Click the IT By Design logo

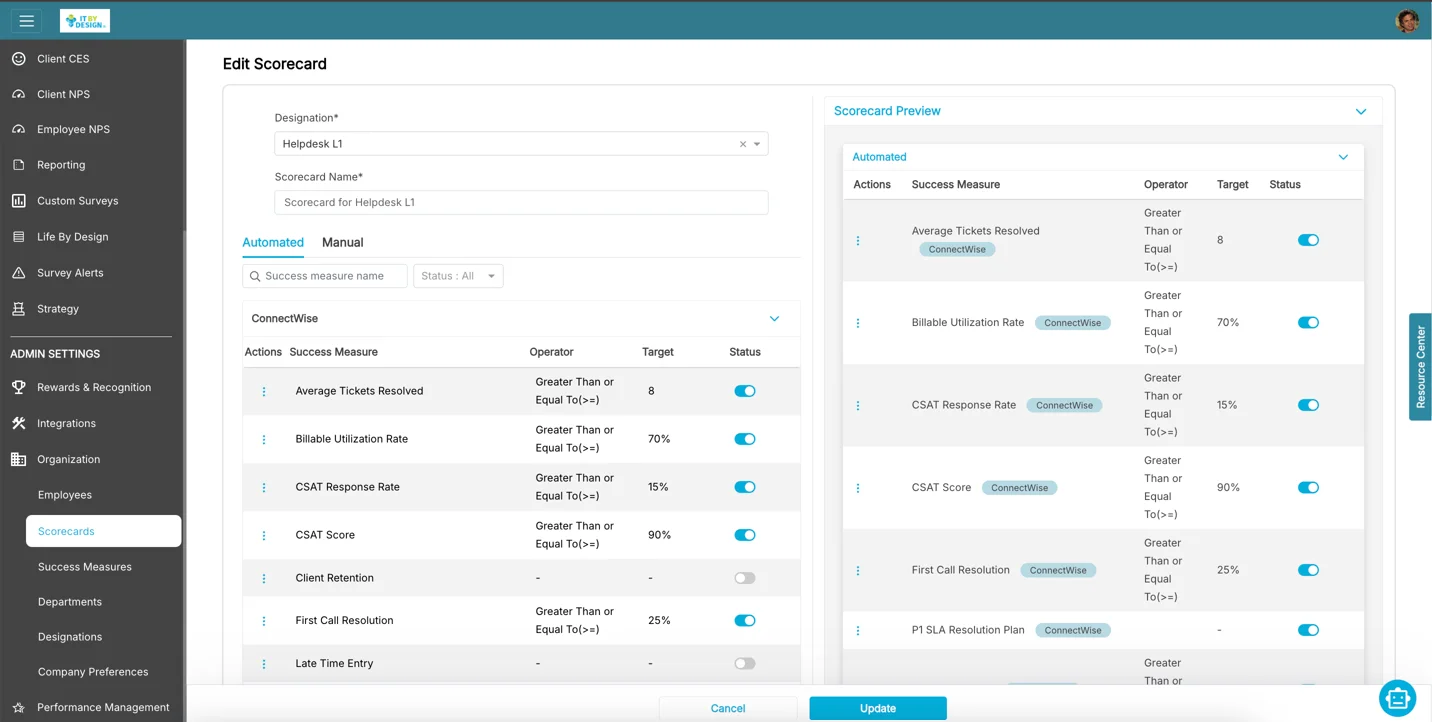(x=85, y=21)
